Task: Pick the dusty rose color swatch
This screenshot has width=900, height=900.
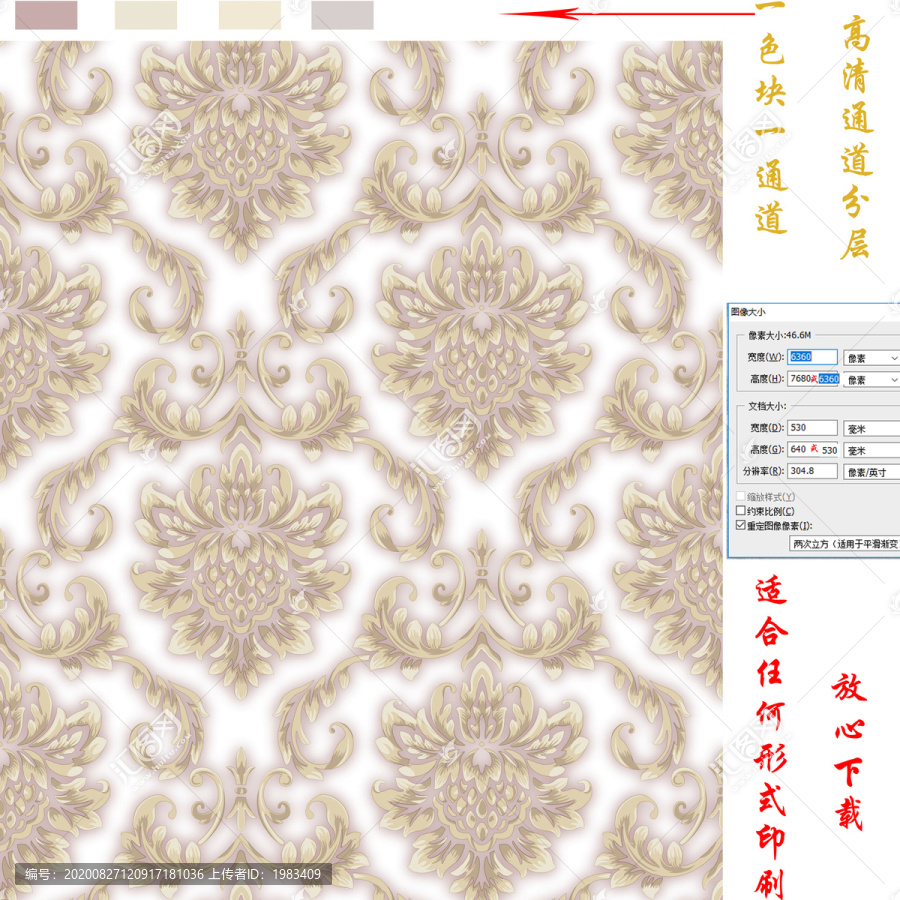Action: tap(46, 15)
